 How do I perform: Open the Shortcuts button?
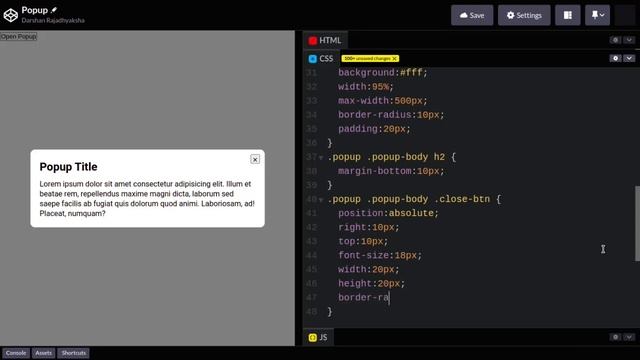click(x=73, y=353)
